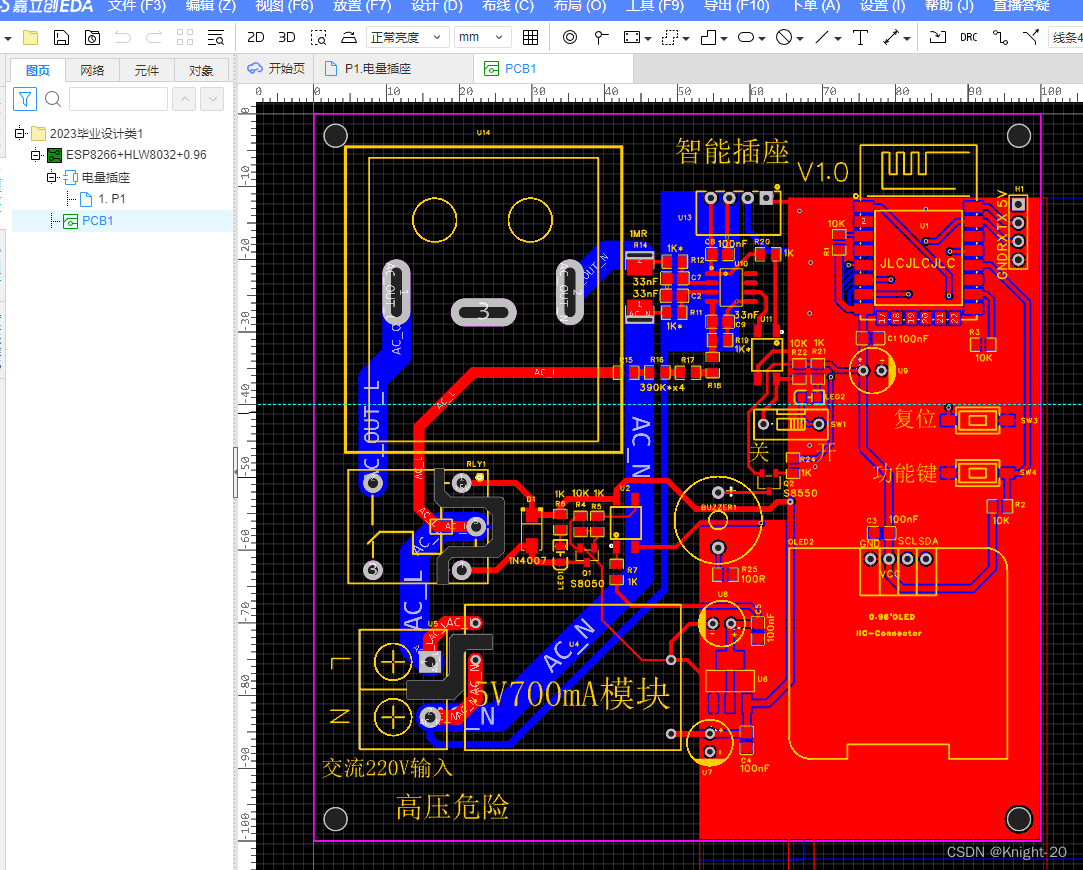Switch to the 对象 panel tab
The height and width of the screenshot is (870, 1083).
pos(201,70)
